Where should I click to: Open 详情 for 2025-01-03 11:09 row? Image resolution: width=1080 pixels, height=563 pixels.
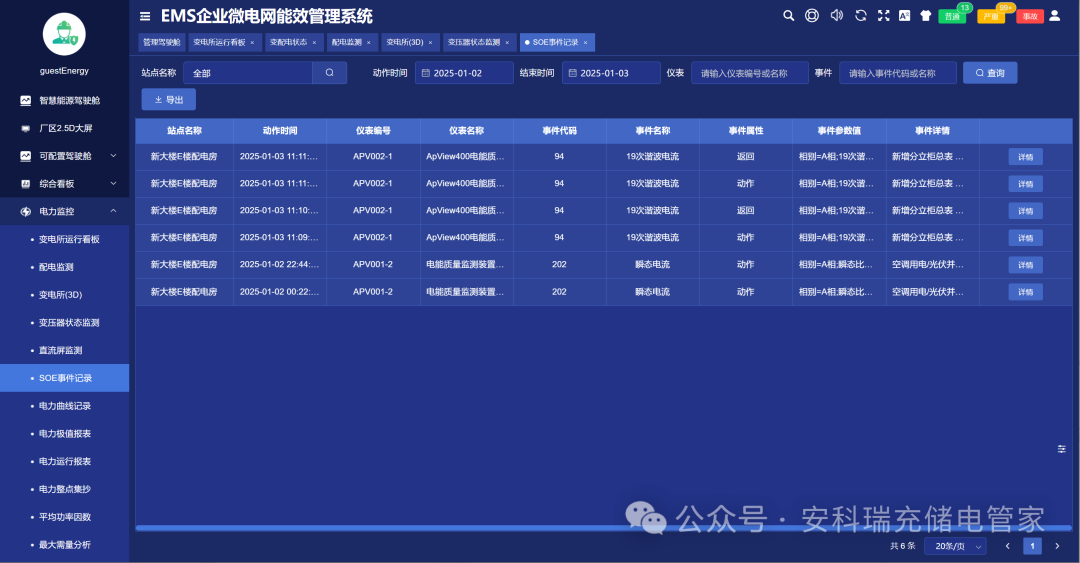[x=1026, y=238]
